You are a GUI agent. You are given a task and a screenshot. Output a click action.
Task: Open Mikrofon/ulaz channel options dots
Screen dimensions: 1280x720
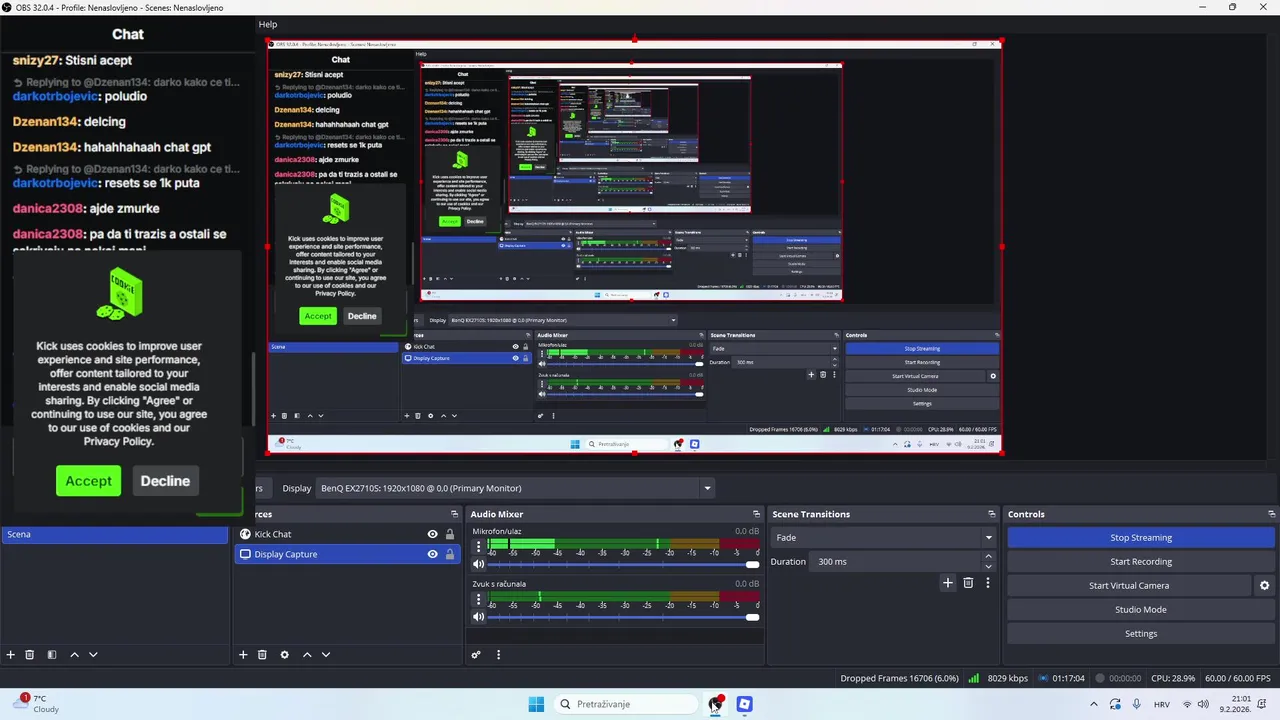[478, 547]
